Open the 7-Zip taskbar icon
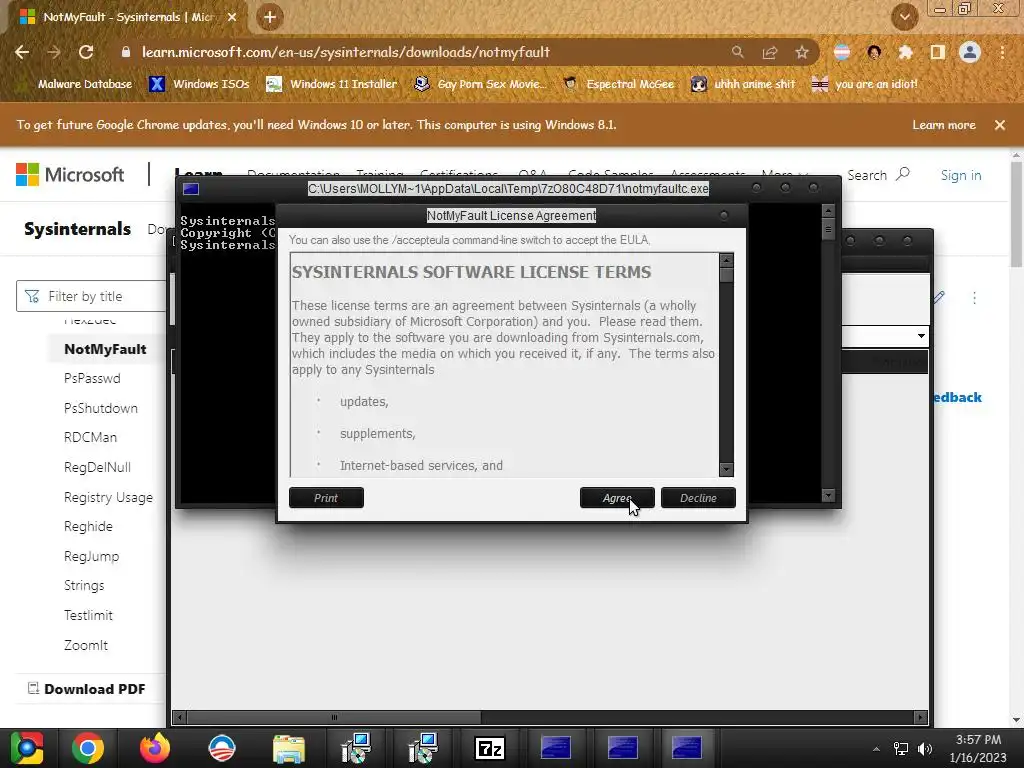 point(489,748)
